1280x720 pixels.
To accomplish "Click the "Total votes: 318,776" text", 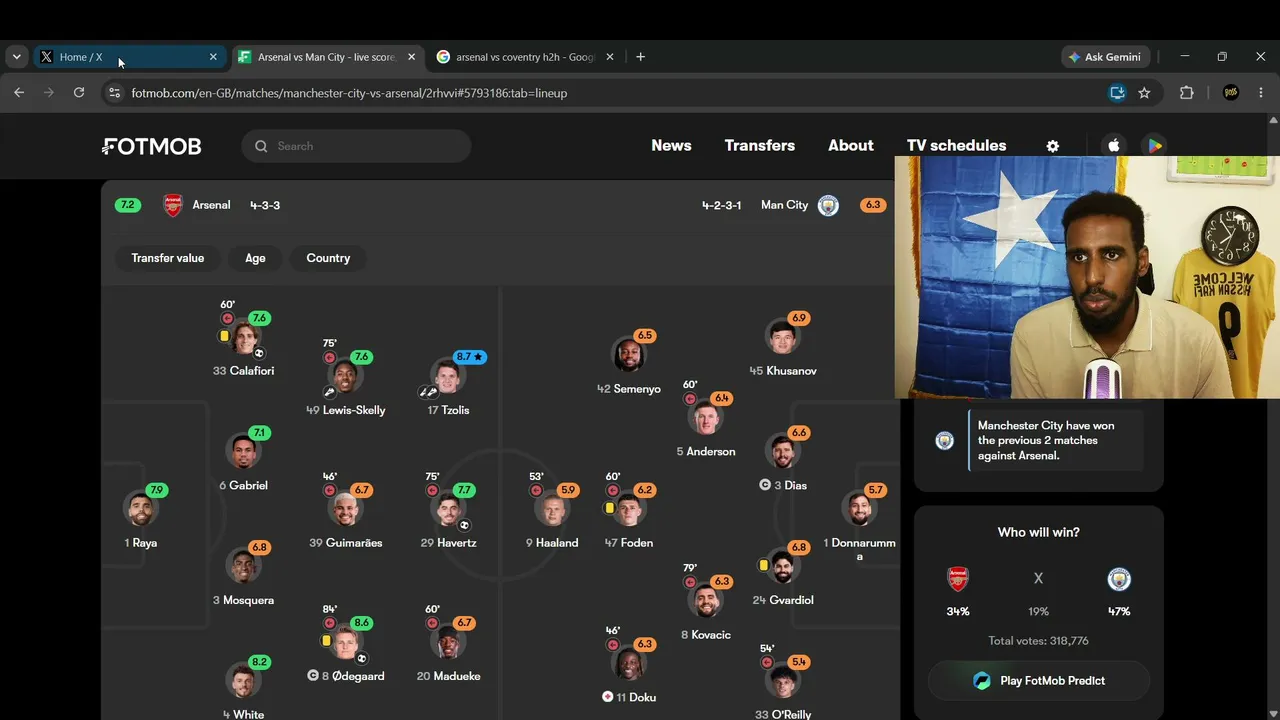I will [x=1038, y=641].
